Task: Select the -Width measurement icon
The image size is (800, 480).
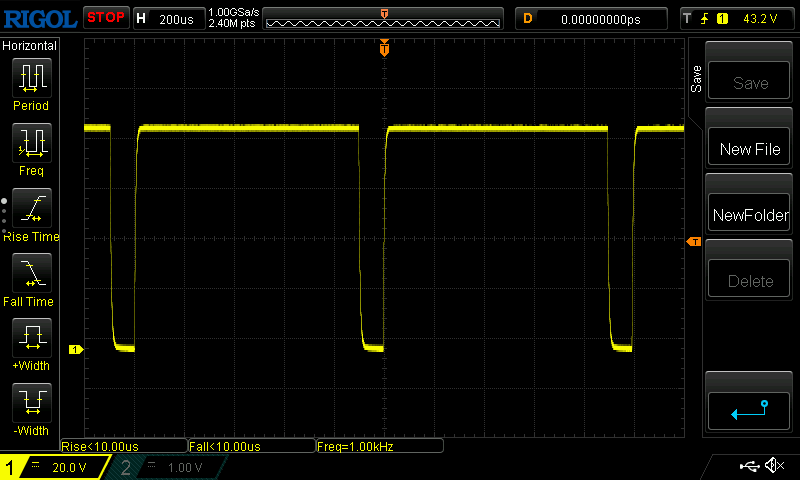Action: click(32, 402)
